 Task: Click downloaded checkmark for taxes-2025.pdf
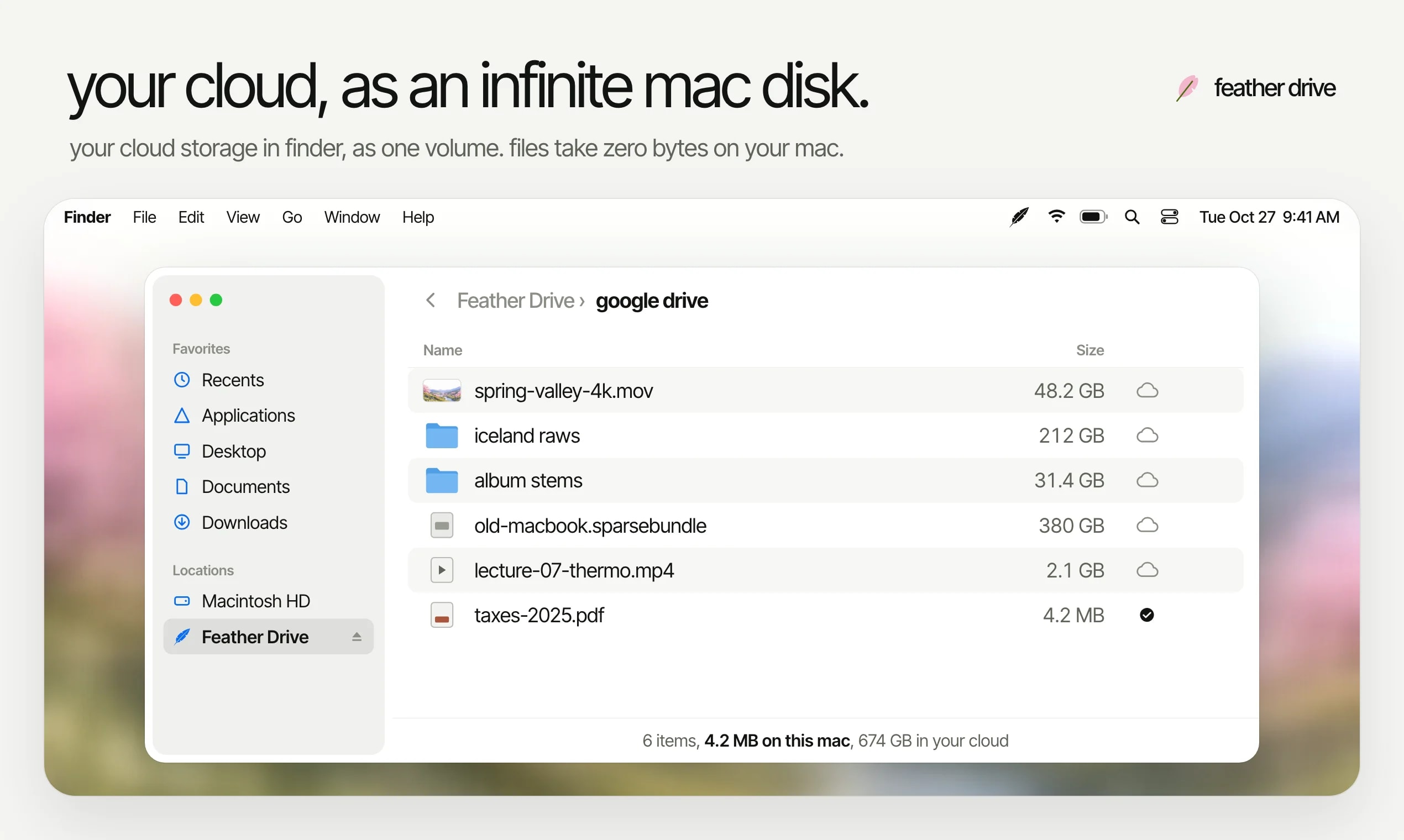[x=1146, y=615]
